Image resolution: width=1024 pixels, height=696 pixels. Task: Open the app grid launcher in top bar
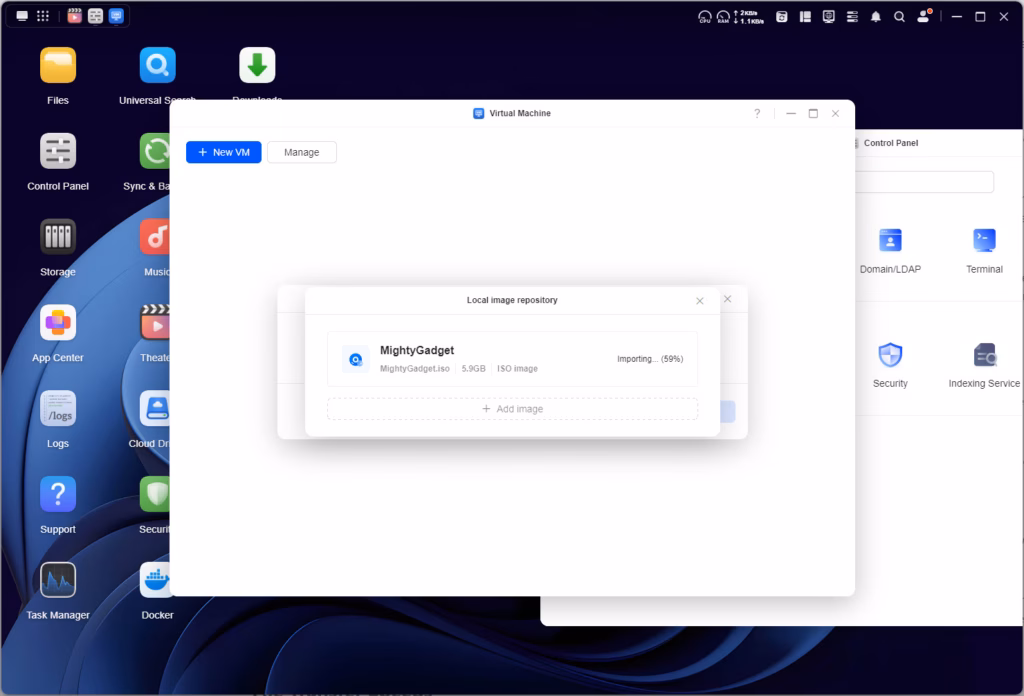coord(43,16)
